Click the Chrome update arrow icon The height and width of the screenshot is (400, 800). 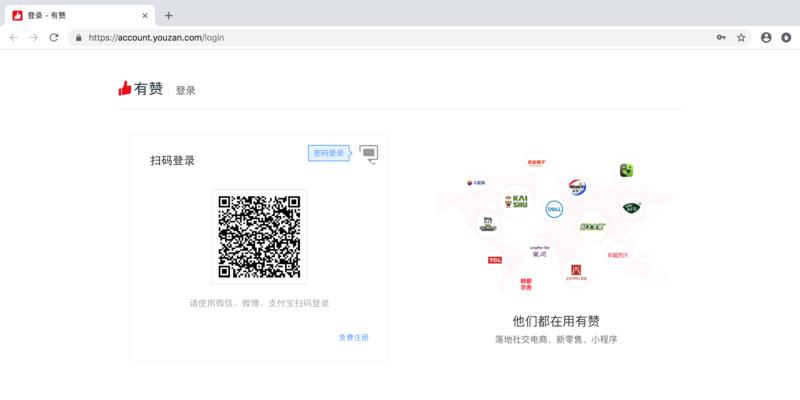tap(786, 37)
